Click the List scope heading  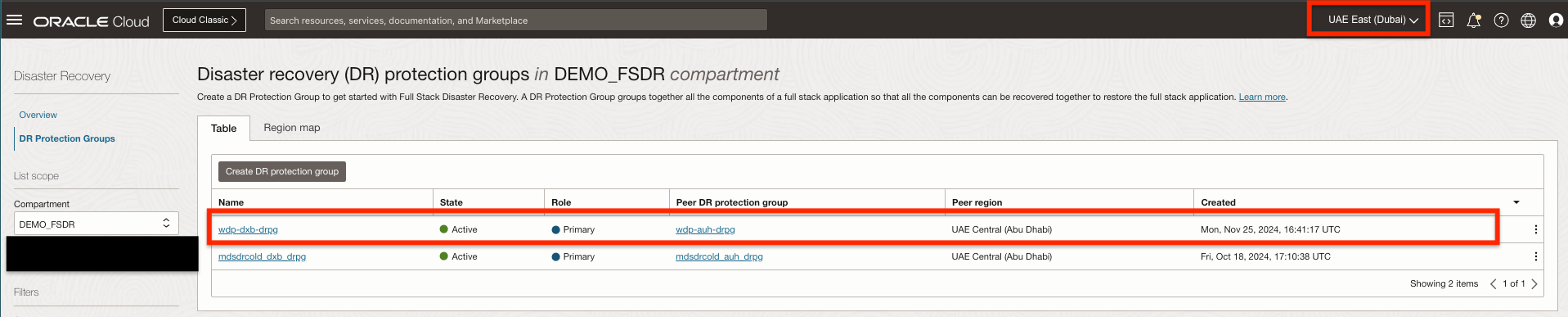tap(36, 176)
